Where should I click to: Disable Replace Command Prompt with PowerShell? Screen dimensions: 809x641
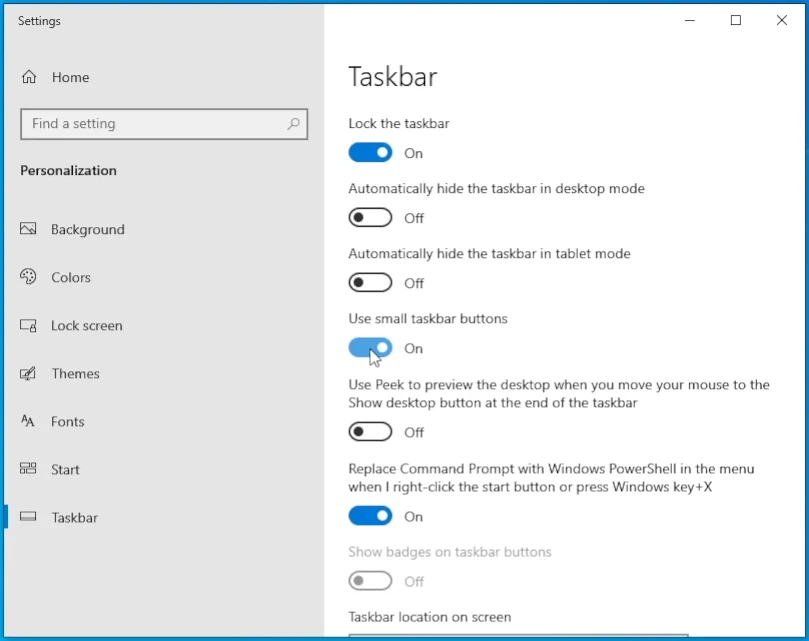(370, 515)
